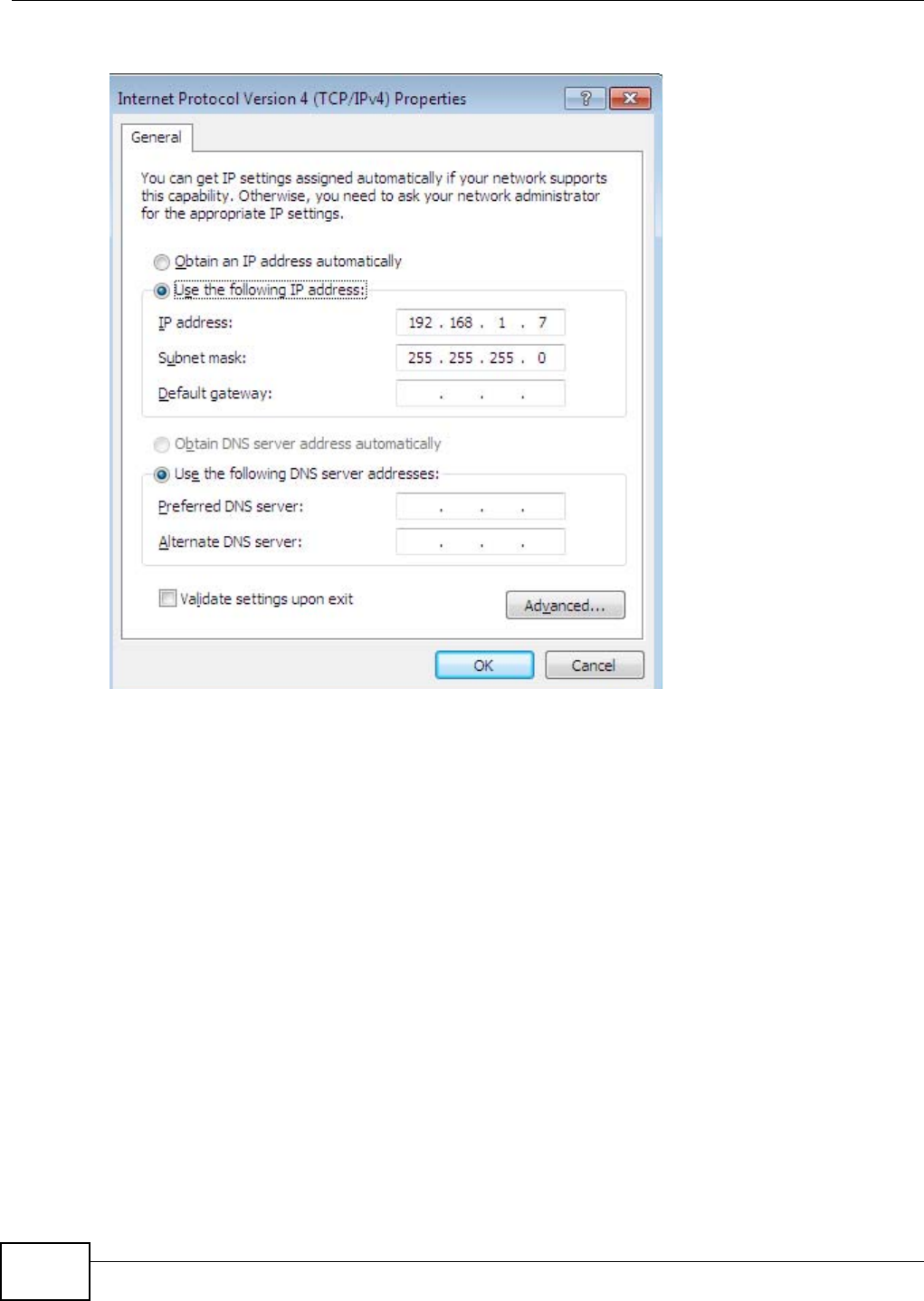Open the General tab
This screenshot has height=1301, width=924.
157,138
